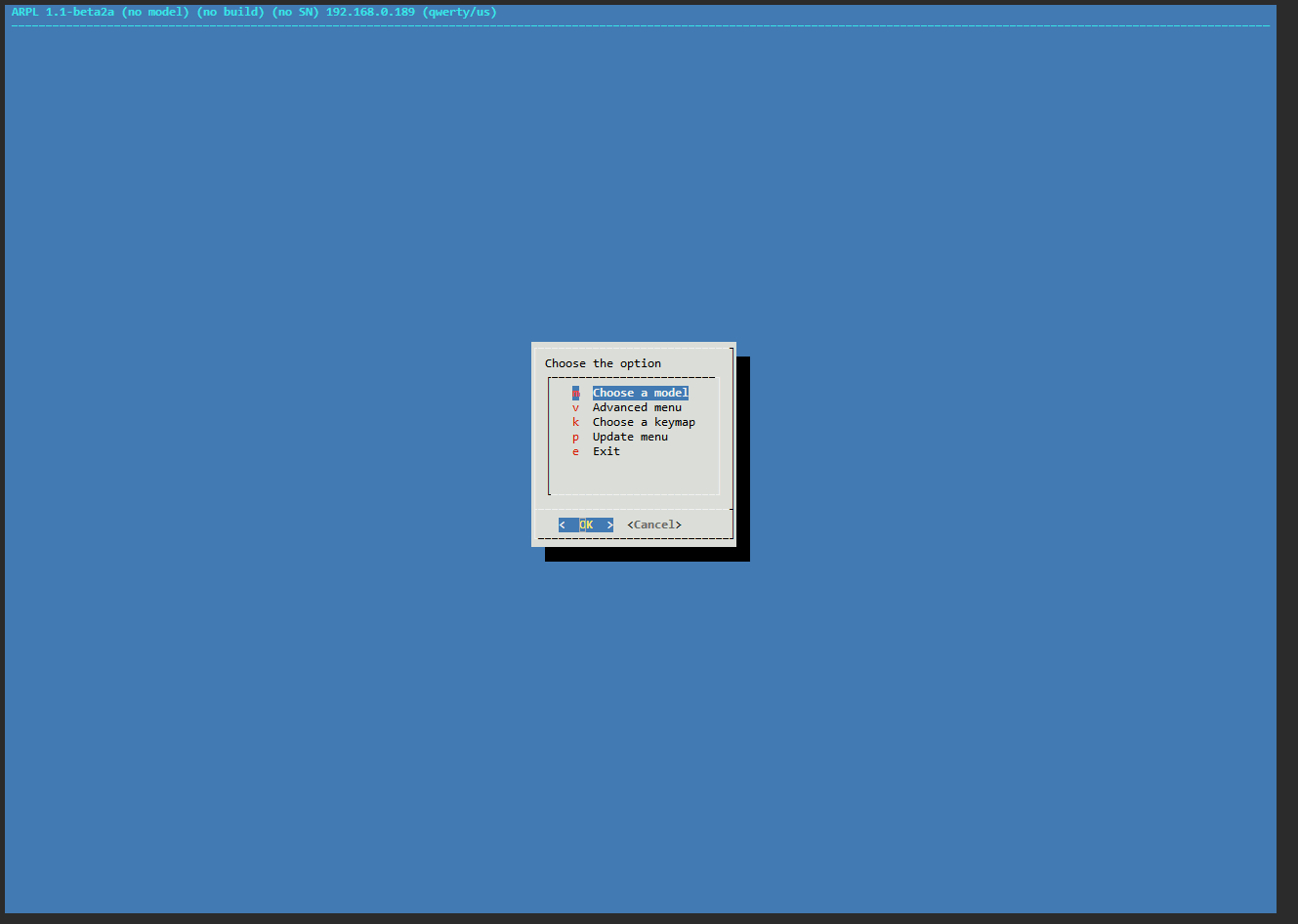Click the red 'm' hotkey letter

click(576, 393)
